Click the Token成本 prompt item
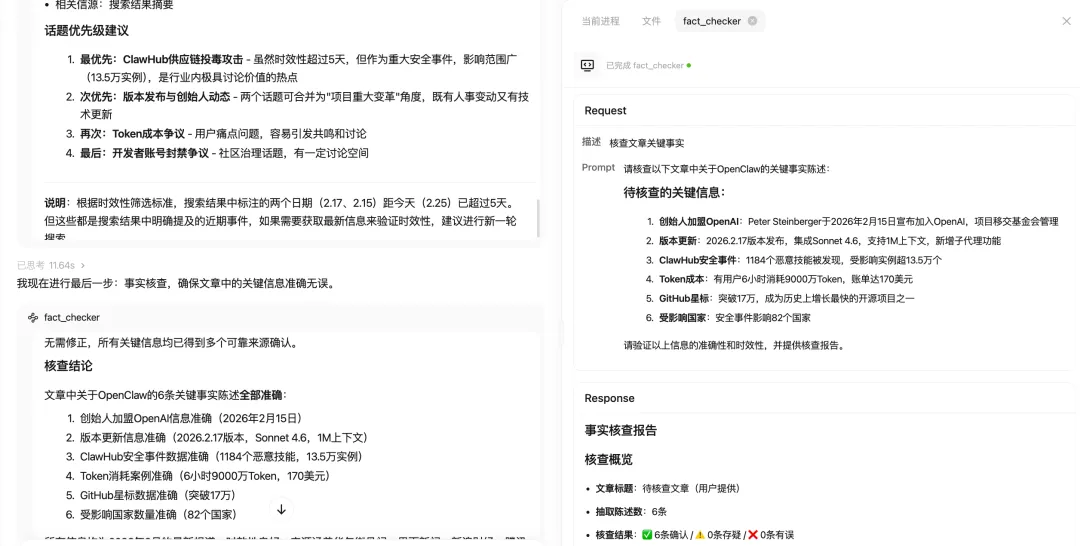Viewport: 1080px width, 546px height. click(x=779, y=279)
